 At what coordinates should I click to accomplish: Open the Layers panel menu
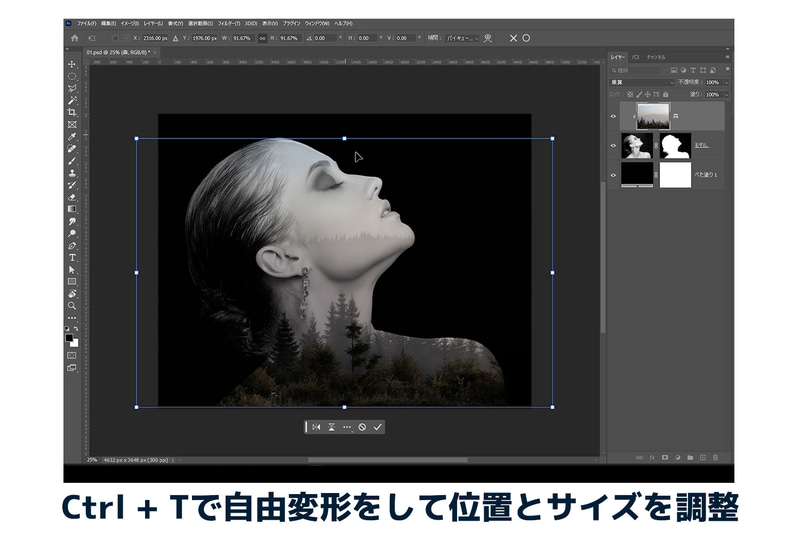coord(727,57)
